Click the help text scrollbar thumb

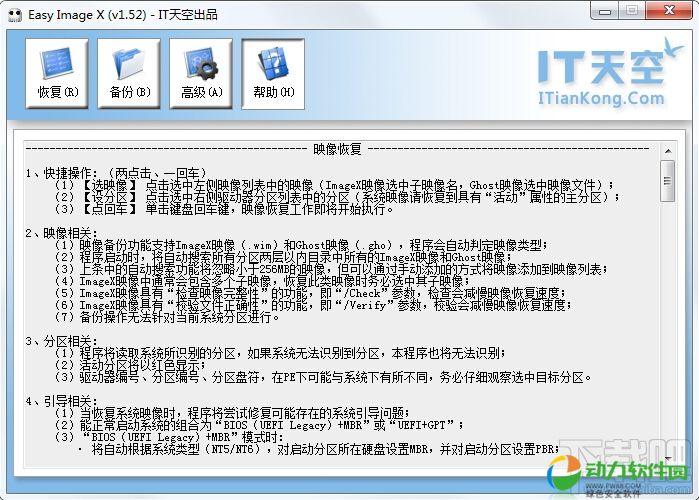tap(667, 180)
